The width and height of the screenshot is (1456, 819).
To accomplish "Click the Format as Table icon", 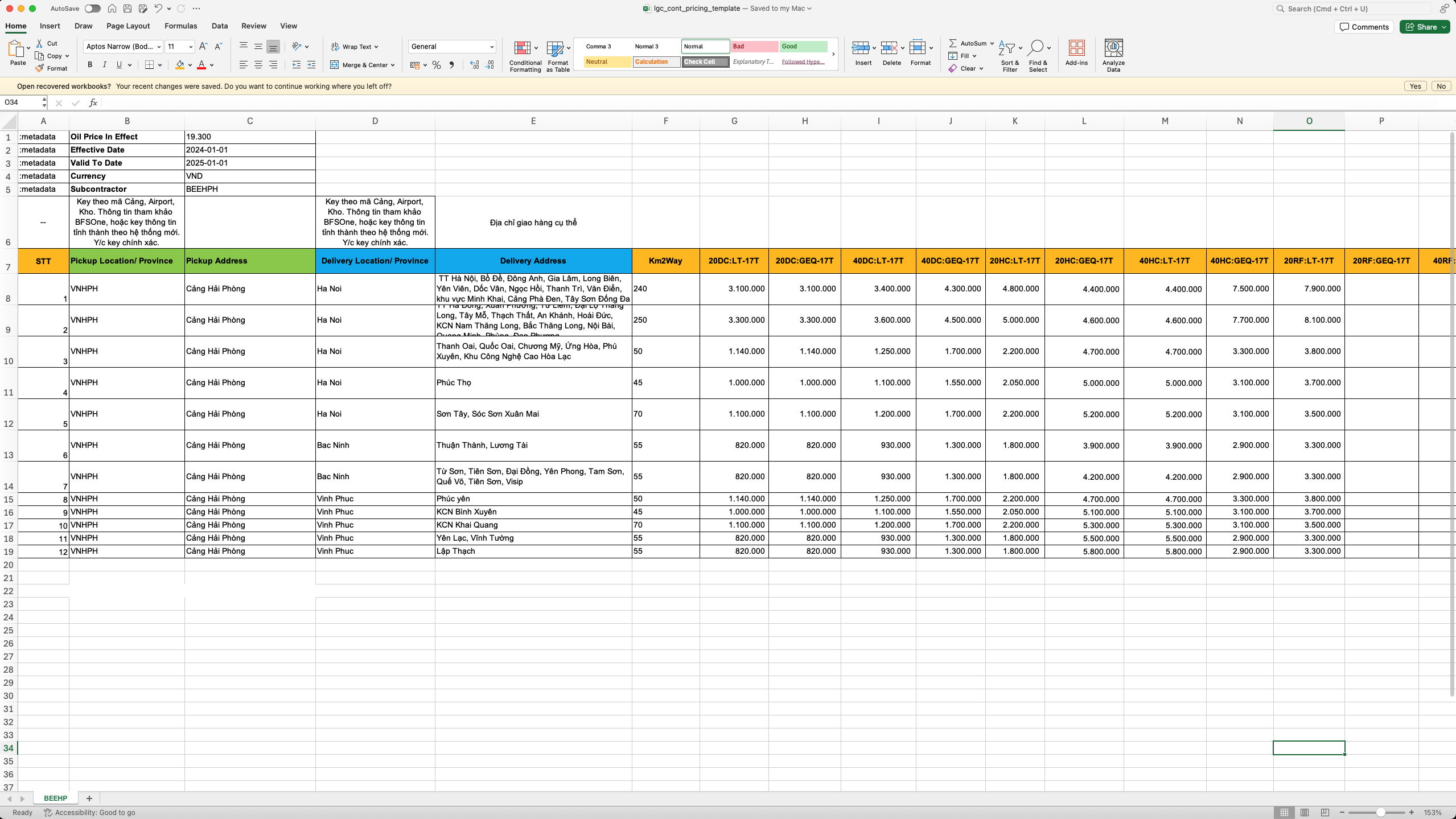I will pos(555,48).
